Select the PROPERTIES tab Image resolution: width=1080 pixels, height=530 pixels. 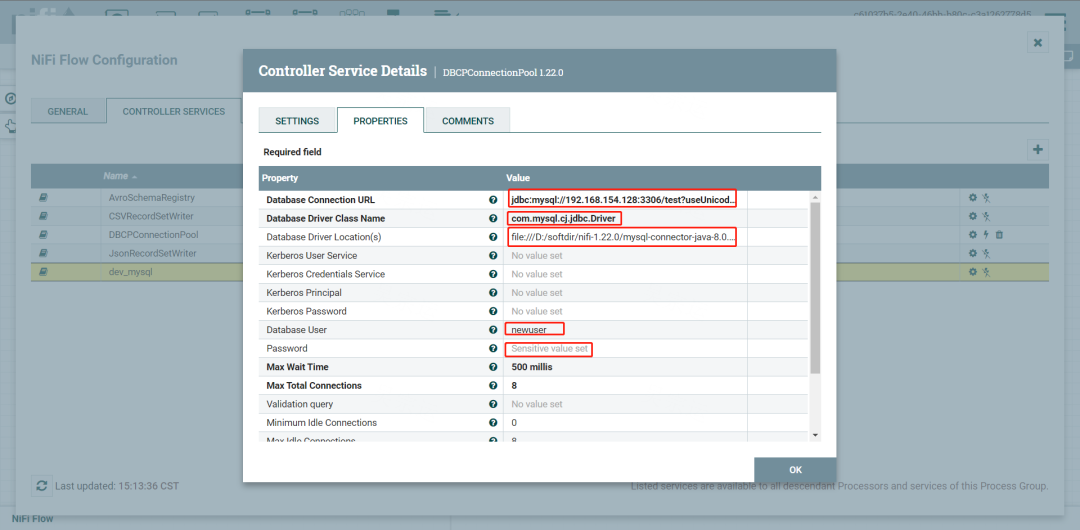(x=380, y=121)
